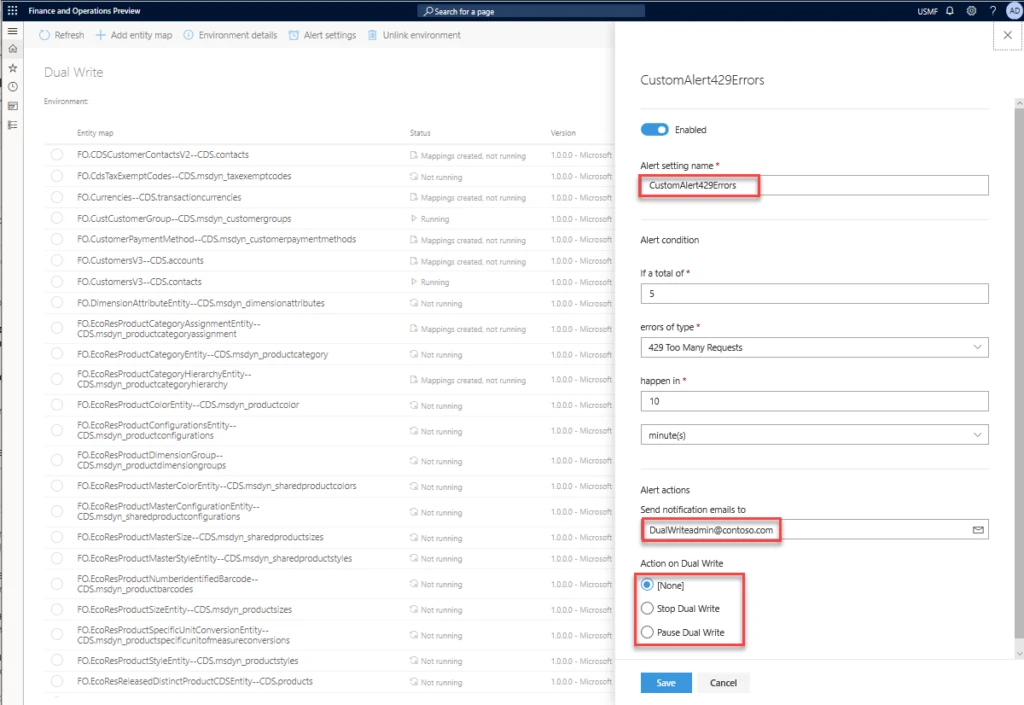The image size is (1024, 705).
Task: Collapse navigation with the hamburger menu icon
Action: pos(13,32)
